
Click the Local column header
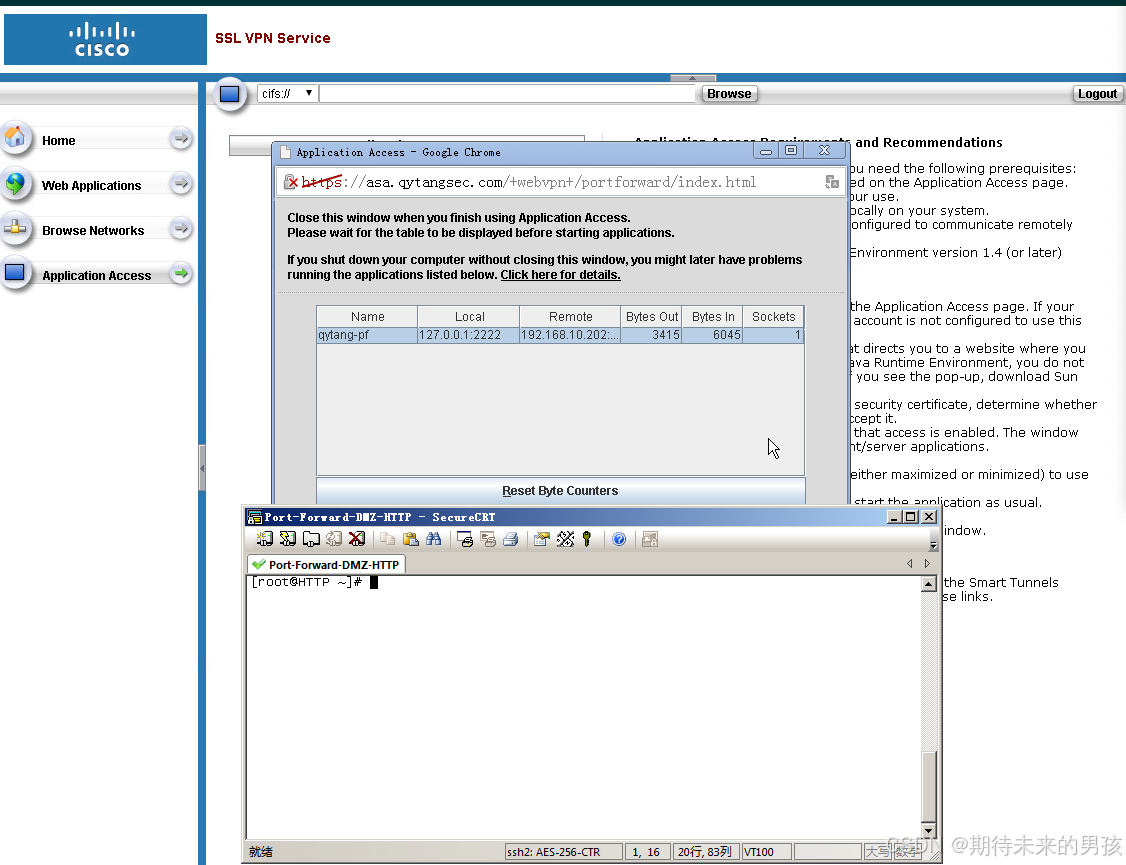pyautogui.click(x=469, y=317)
